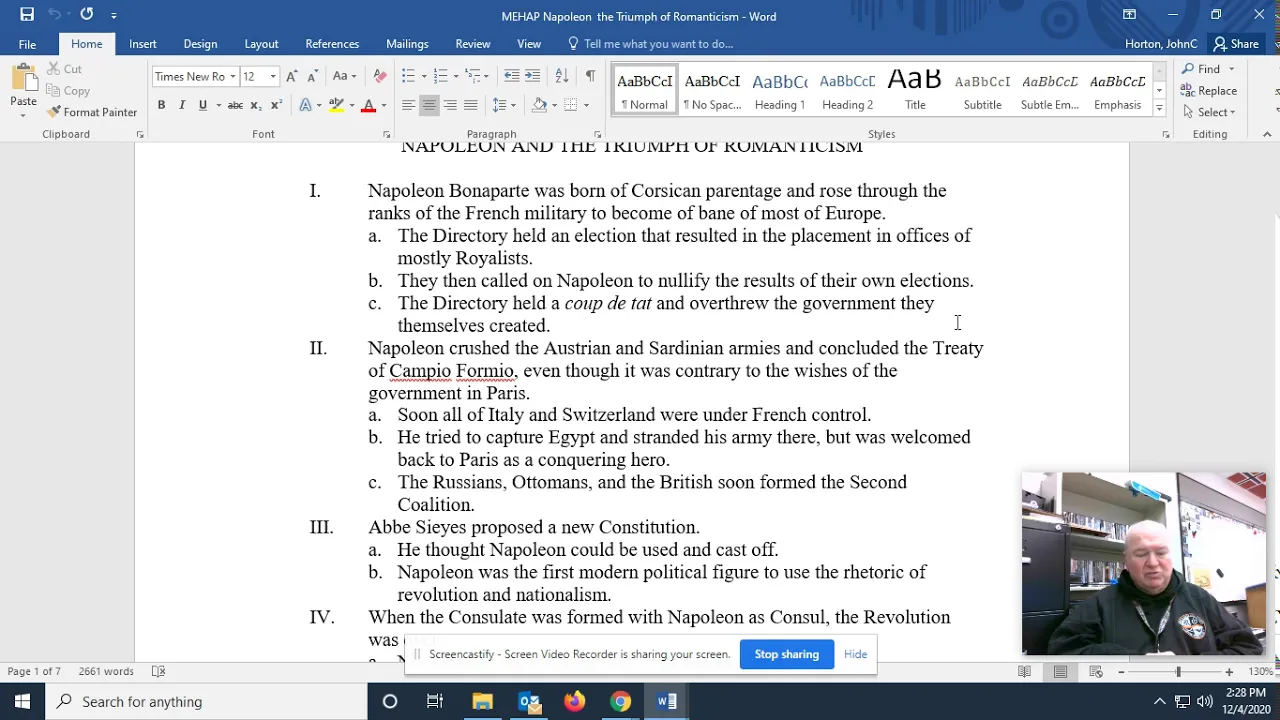Open Firefox from the taskbar
The height and width of the screenshot is (720, 1280).
574,702
